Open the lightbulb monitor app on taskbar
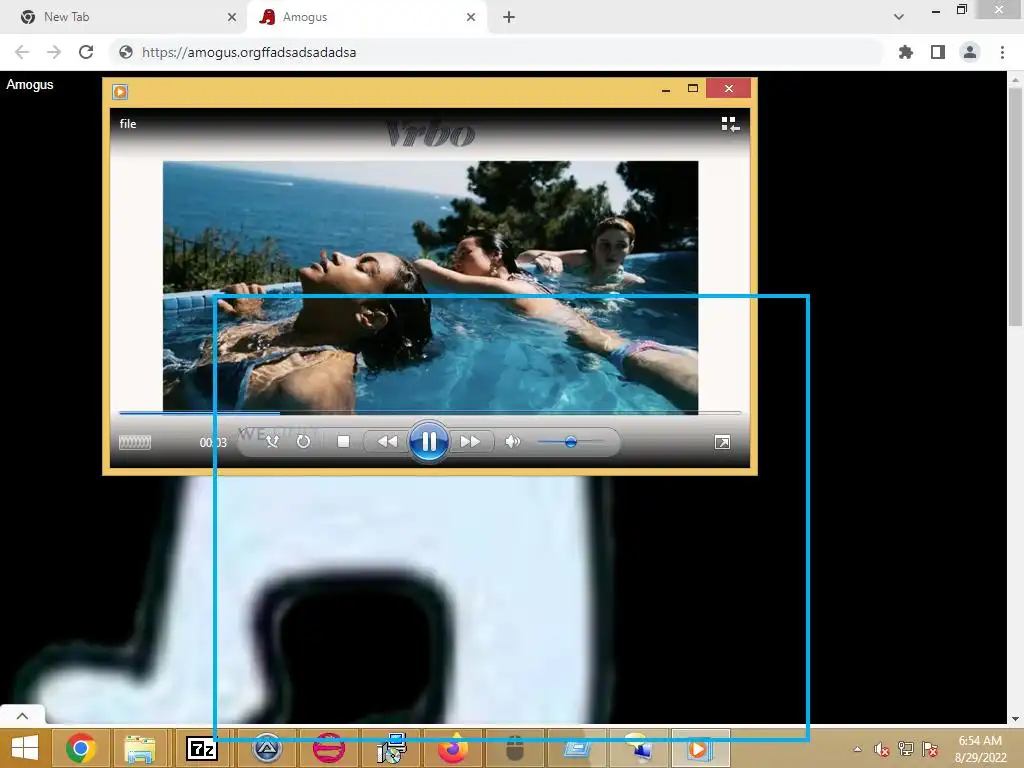The width and height of the screenshot is (1024, 768). 639,748
